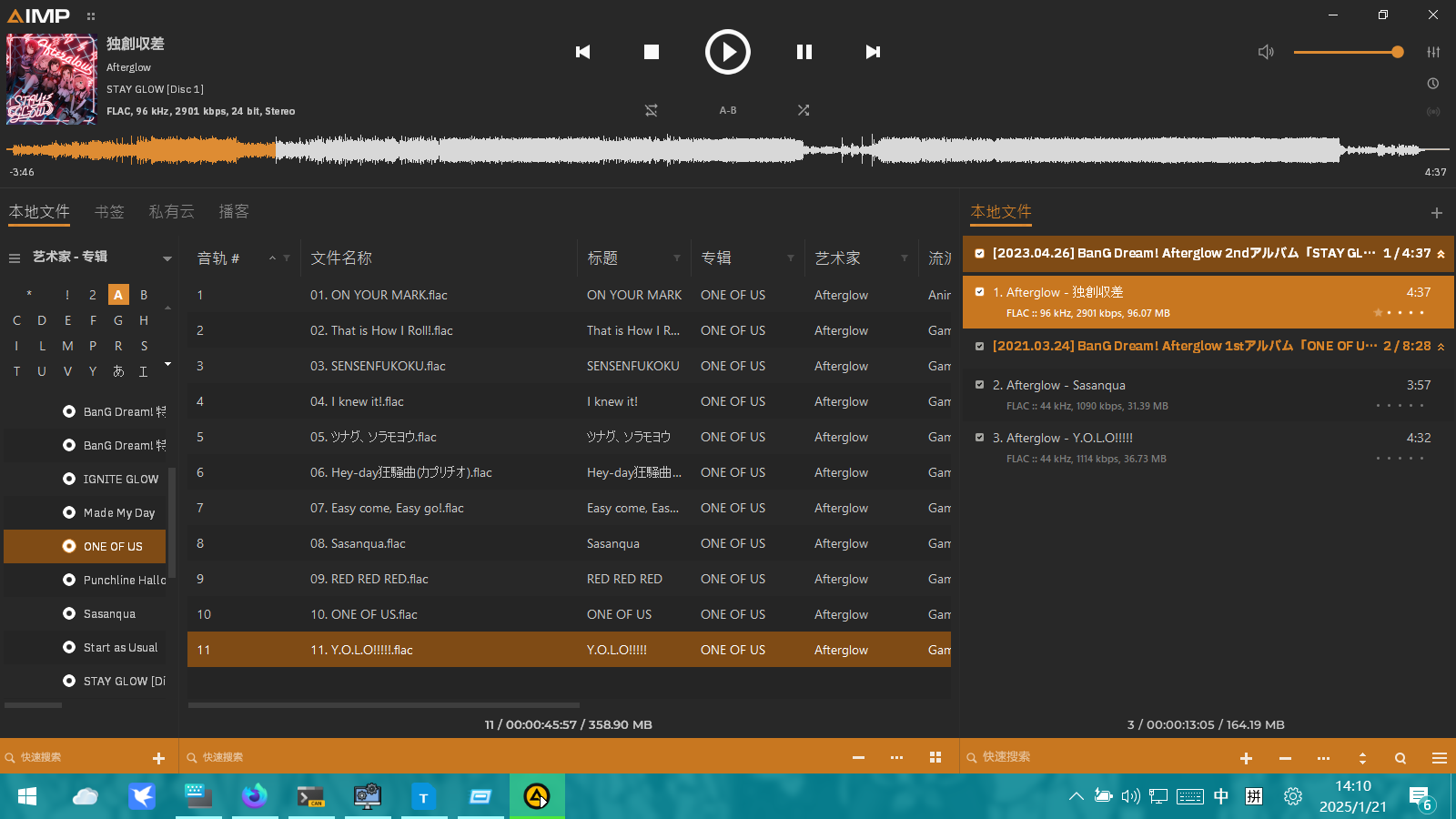The height and width of the screenshot is (819, 1456).
Task: Open filter dropdown on 音轨 # column
Action: (x=287, y=258)
